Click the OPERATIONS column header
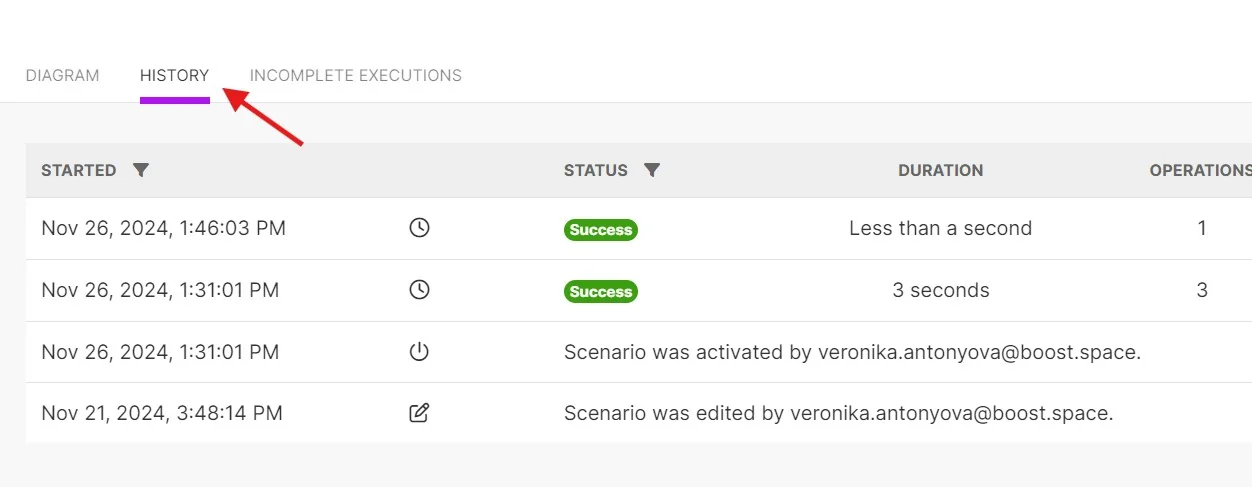Screen dimensions: 1252x487 click(1200, 170)
